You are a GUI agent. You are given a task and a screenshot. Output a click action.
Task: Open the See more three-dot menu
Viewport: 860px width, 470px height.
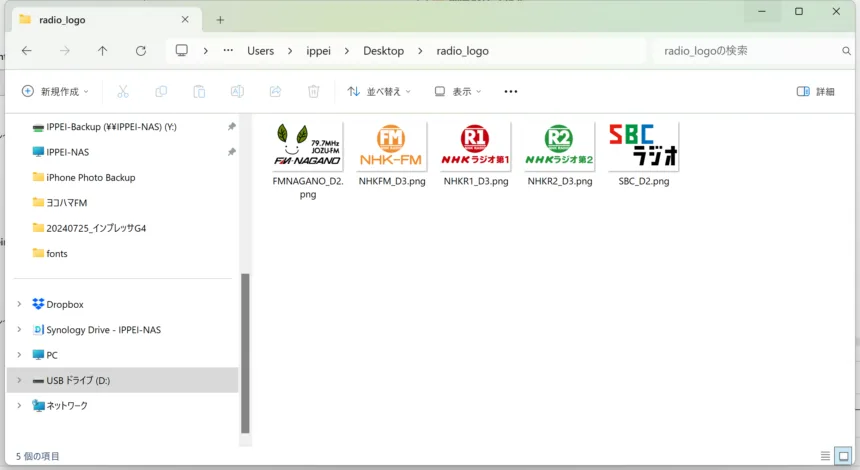tap(511, 92)
